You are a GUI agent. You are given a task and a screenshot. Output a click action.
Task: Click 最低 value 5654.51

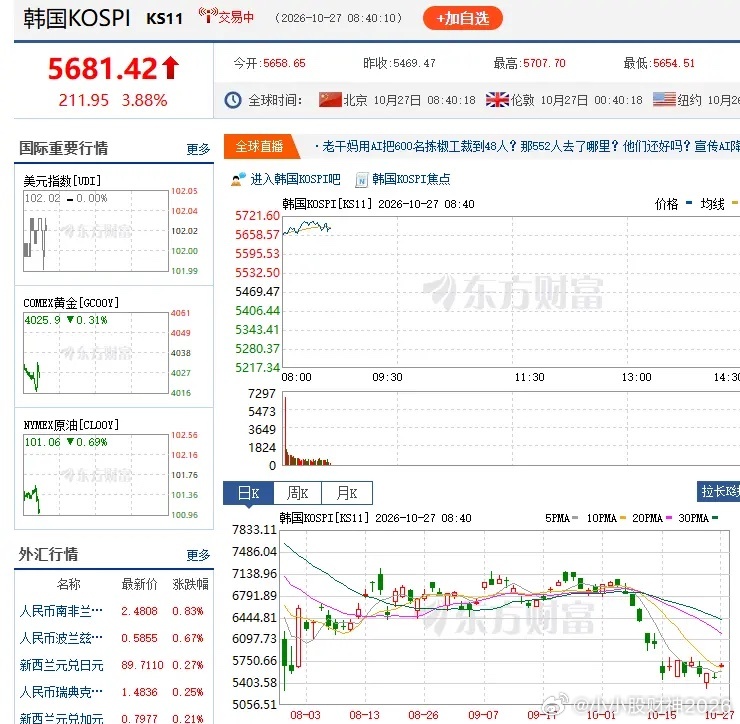tap(674, 63)
